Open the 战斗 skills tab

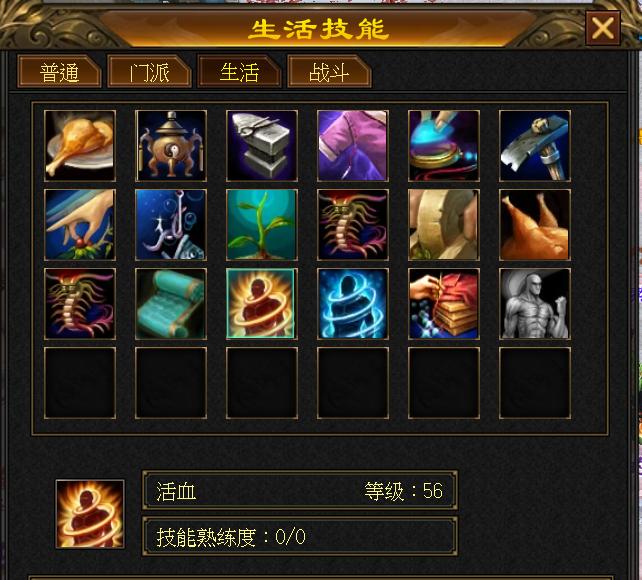coord(329,72)
